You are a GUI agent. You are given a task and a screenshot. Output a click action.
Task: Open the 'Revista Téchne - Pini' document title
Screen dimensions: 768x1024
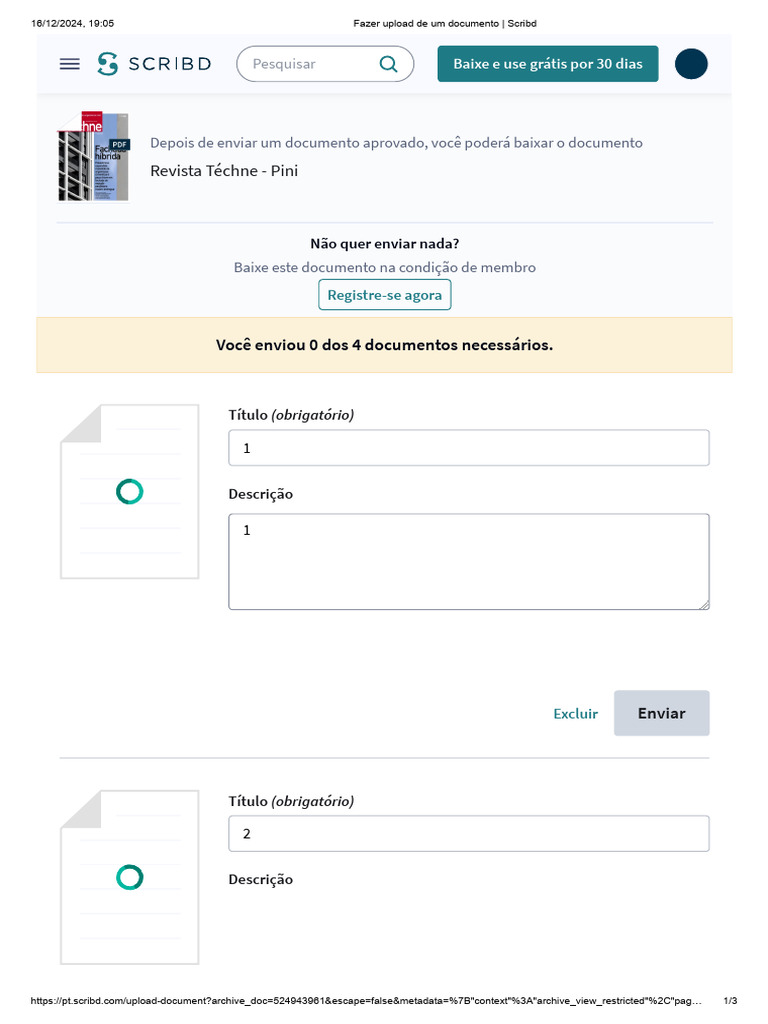point(224,170)
